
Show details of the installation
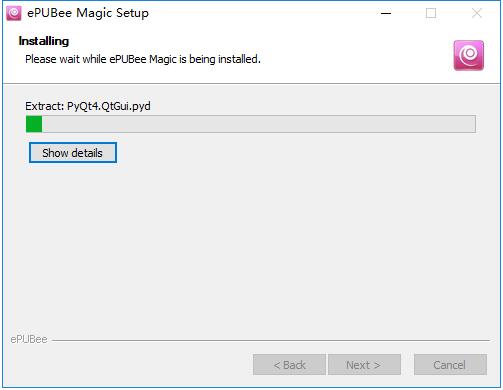(73, 153)
